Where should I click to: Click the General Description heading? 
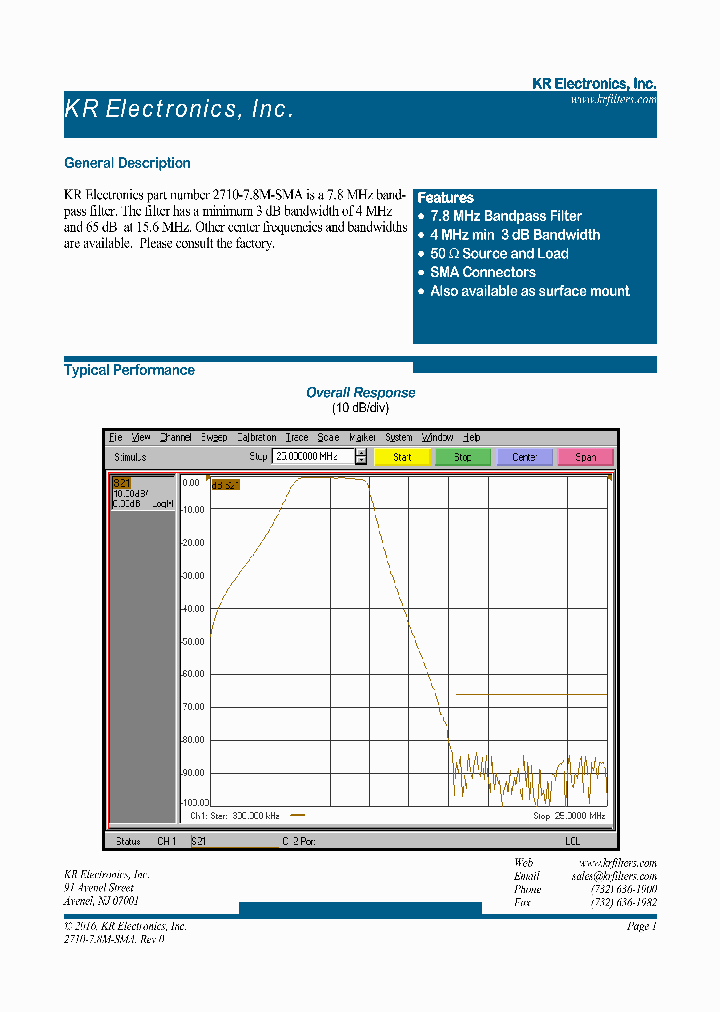point(127,163)
